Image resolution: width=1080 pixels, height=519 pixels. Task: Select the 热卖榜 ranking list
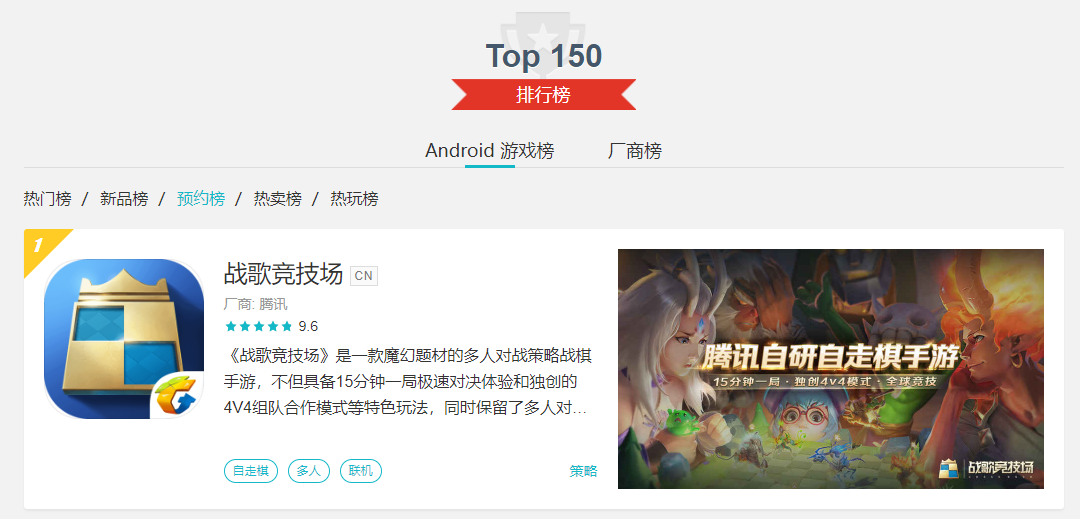[278, 199]
